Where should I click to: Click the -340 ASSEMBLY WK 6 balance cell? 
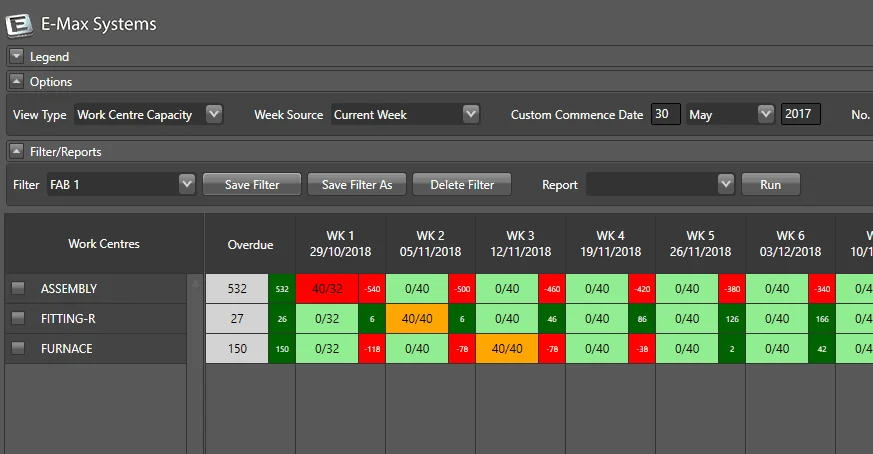[822, 289]
